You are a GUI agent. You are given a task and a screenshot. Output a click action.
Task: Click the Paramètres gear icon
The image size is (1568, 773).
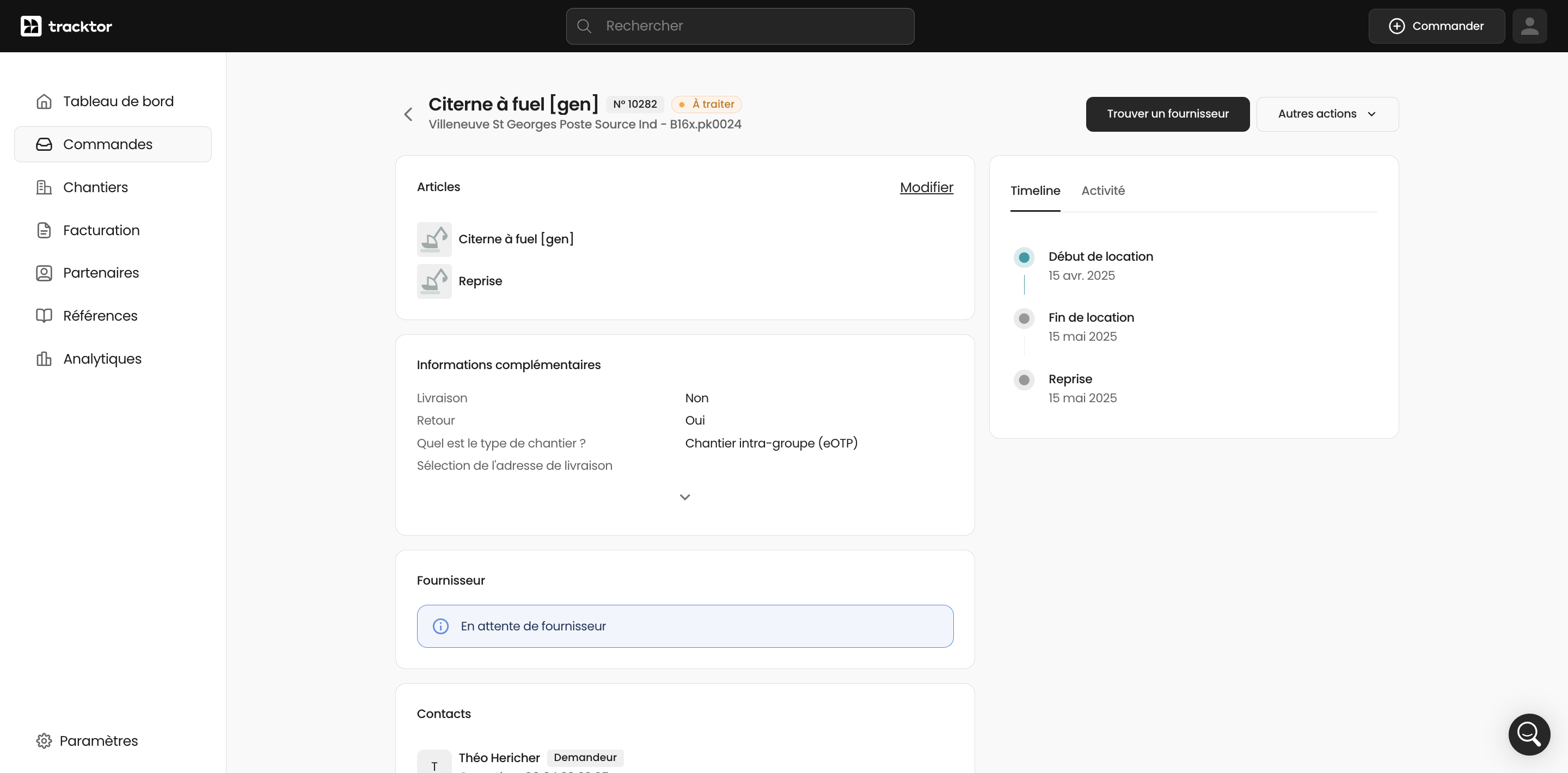tap(44, 741)
